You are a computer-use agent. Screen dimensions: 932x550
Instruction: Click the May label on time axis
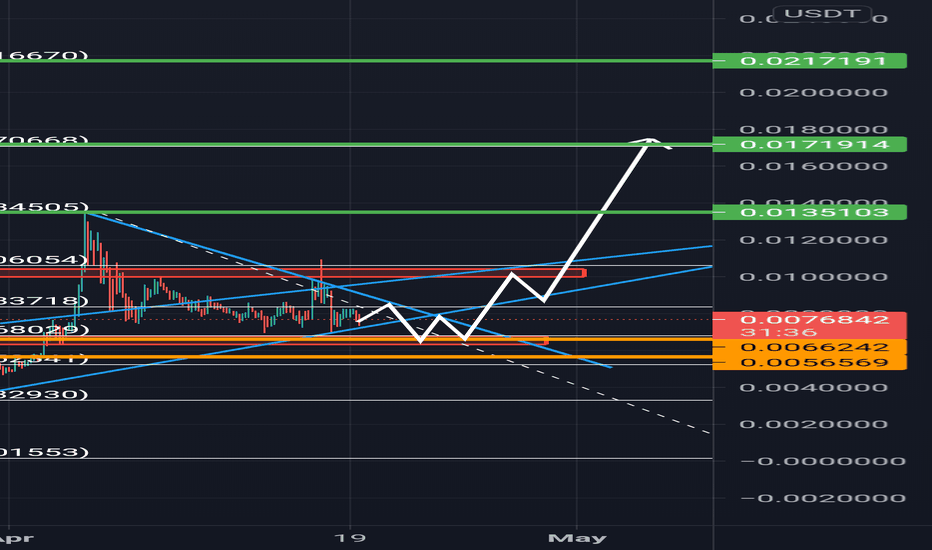(577, 539)
